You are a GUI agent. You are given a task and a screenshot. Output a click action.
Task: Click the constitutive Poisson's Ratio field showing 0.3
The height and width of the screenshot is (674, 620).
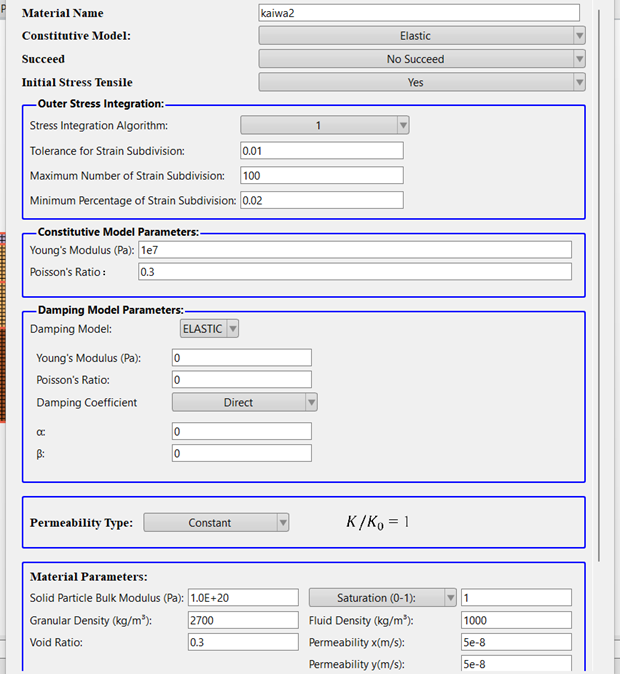(355, 272)
